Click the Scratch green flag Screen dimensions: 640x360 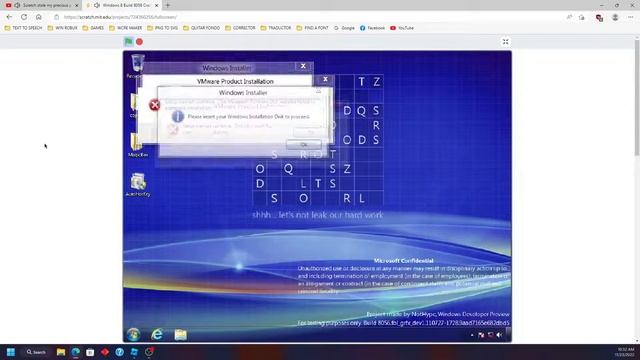129,42
